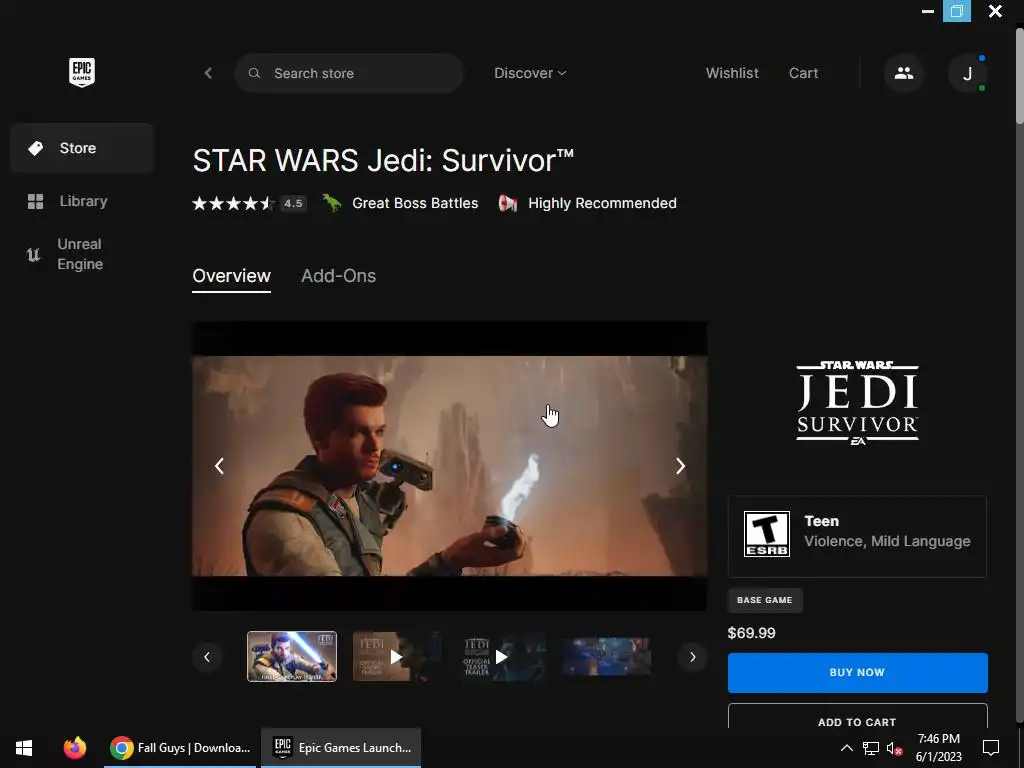Click the Unreal Engine logo icon
The height and width of the screenshot is (768, 1024).
pyautogui.click(x=33, y=254)
